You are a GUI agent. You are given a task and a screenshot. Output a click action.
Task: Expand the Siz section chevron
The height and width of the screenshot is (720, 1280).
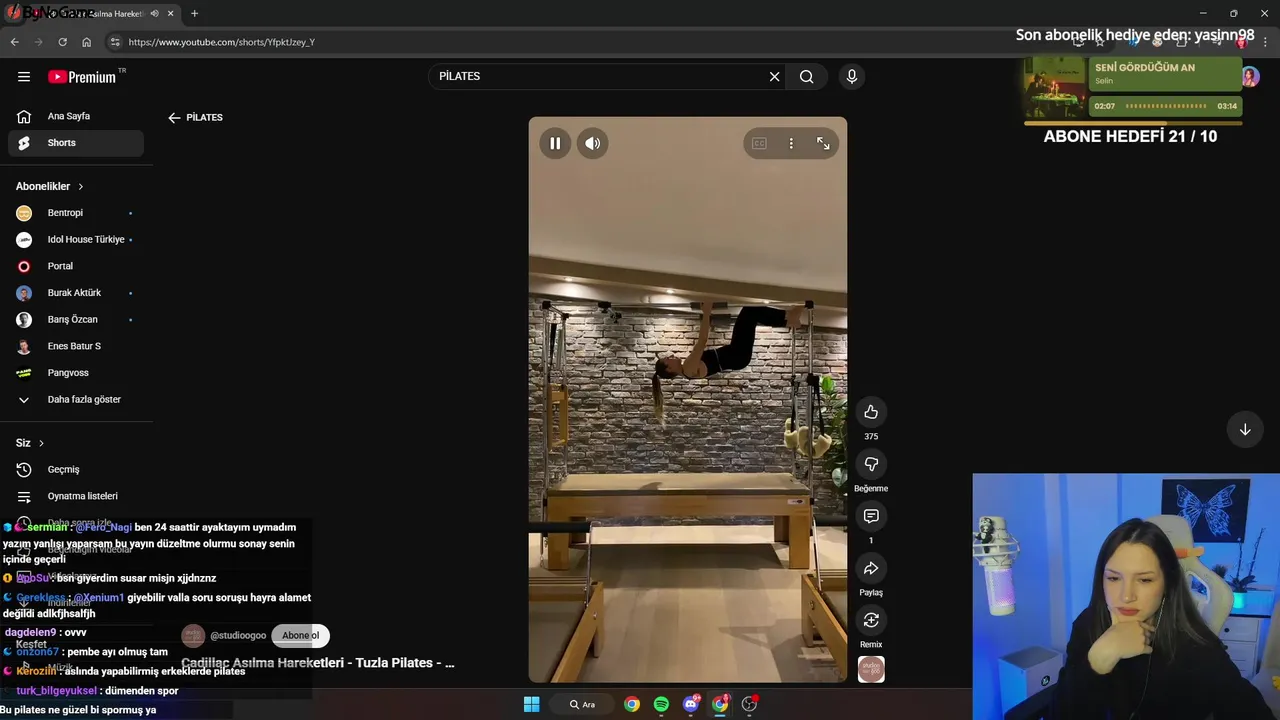[41, 443]
